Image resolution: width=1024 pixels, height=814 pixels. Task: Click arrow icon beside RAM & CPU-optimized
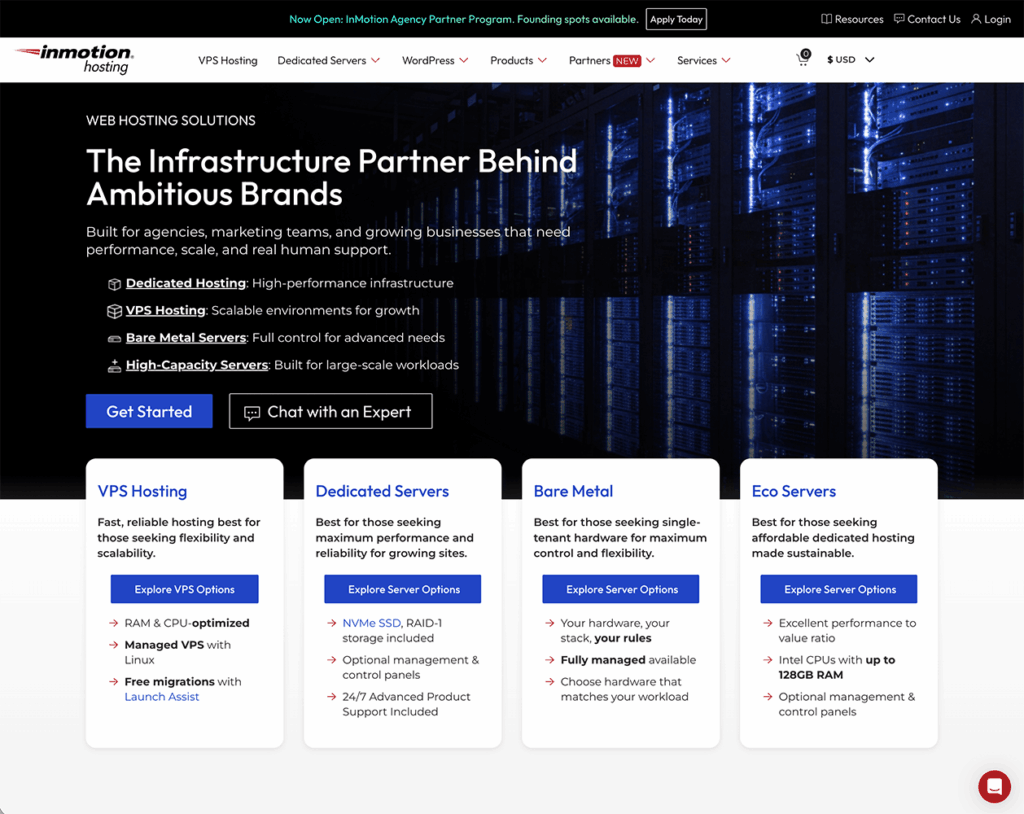tap(114, 623)
